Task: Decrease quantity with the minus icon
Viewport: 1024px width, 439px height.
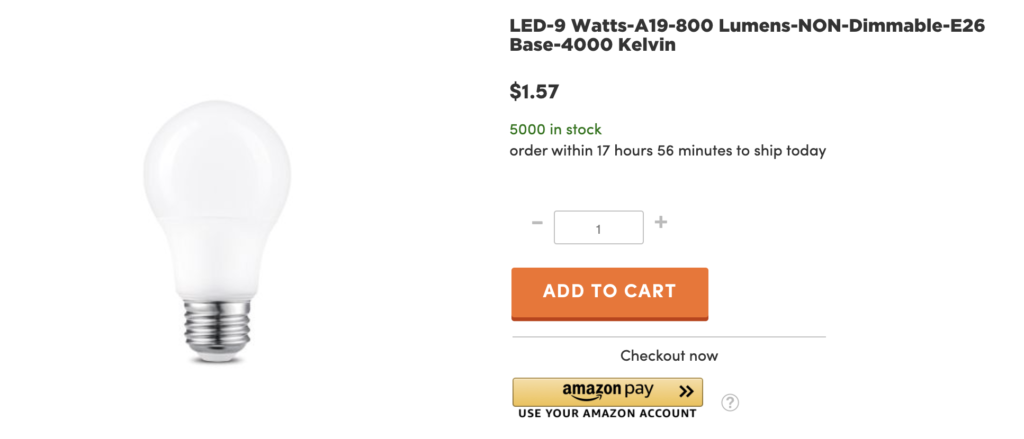Action: (537, 223)
